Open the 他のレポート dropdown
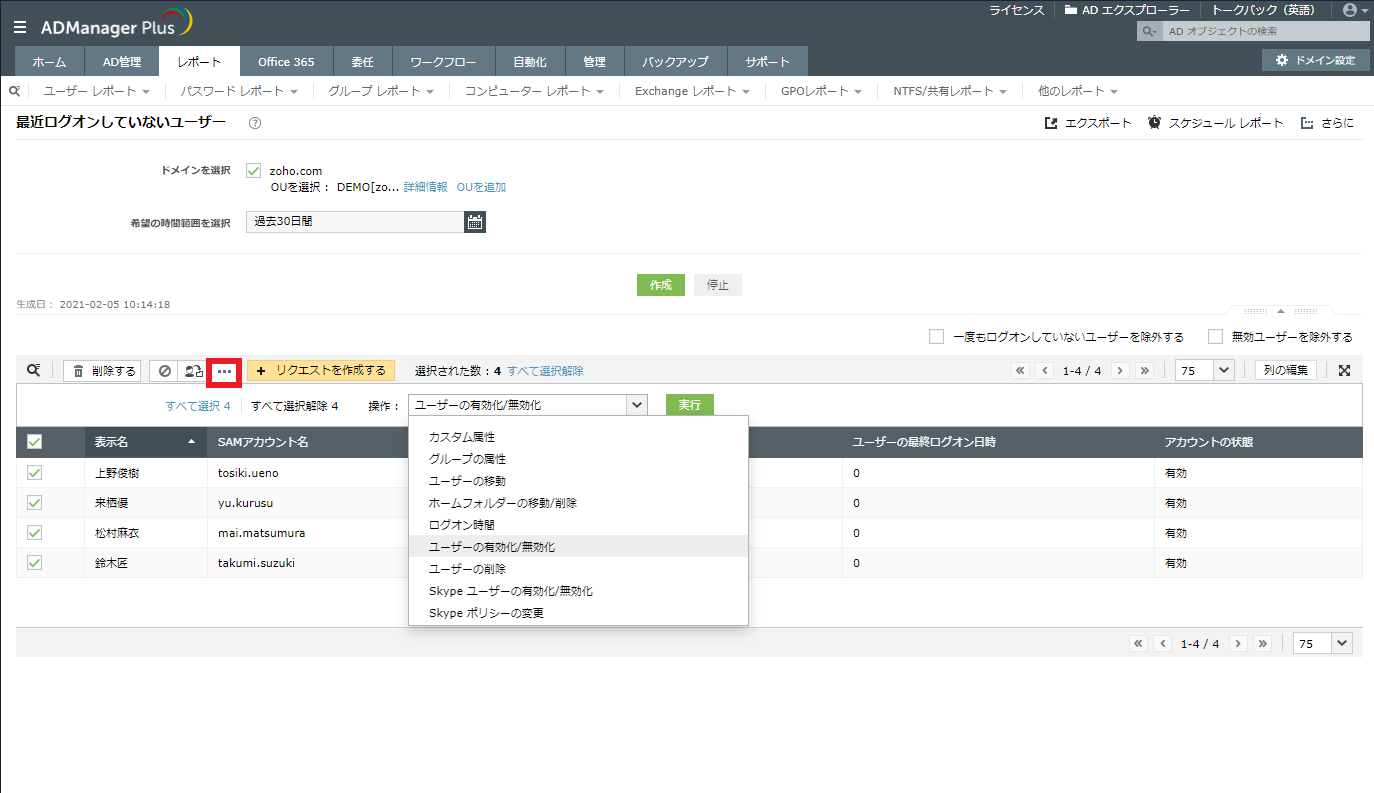The height and width of the screenshot is (793, 1374). click(1078, 91)
